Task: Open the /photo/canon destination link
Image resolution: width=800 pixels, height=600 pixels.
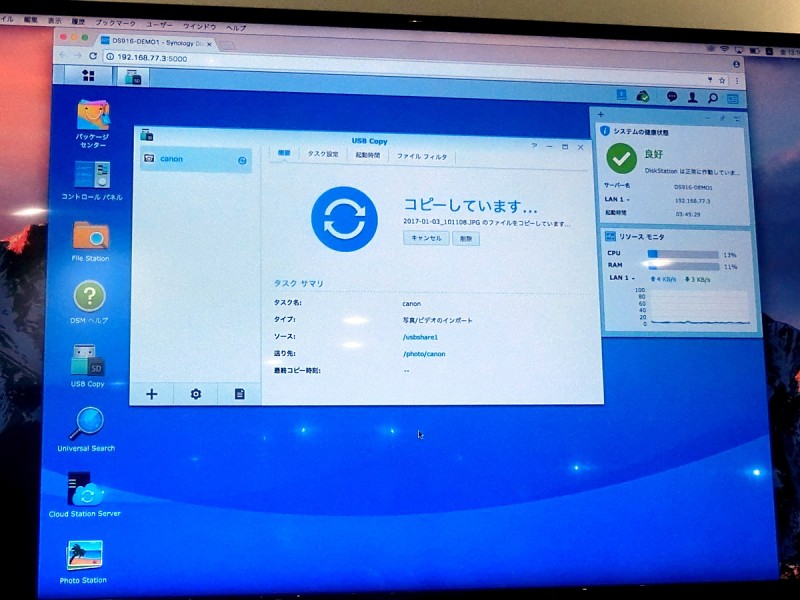Action: coord(424,354)
